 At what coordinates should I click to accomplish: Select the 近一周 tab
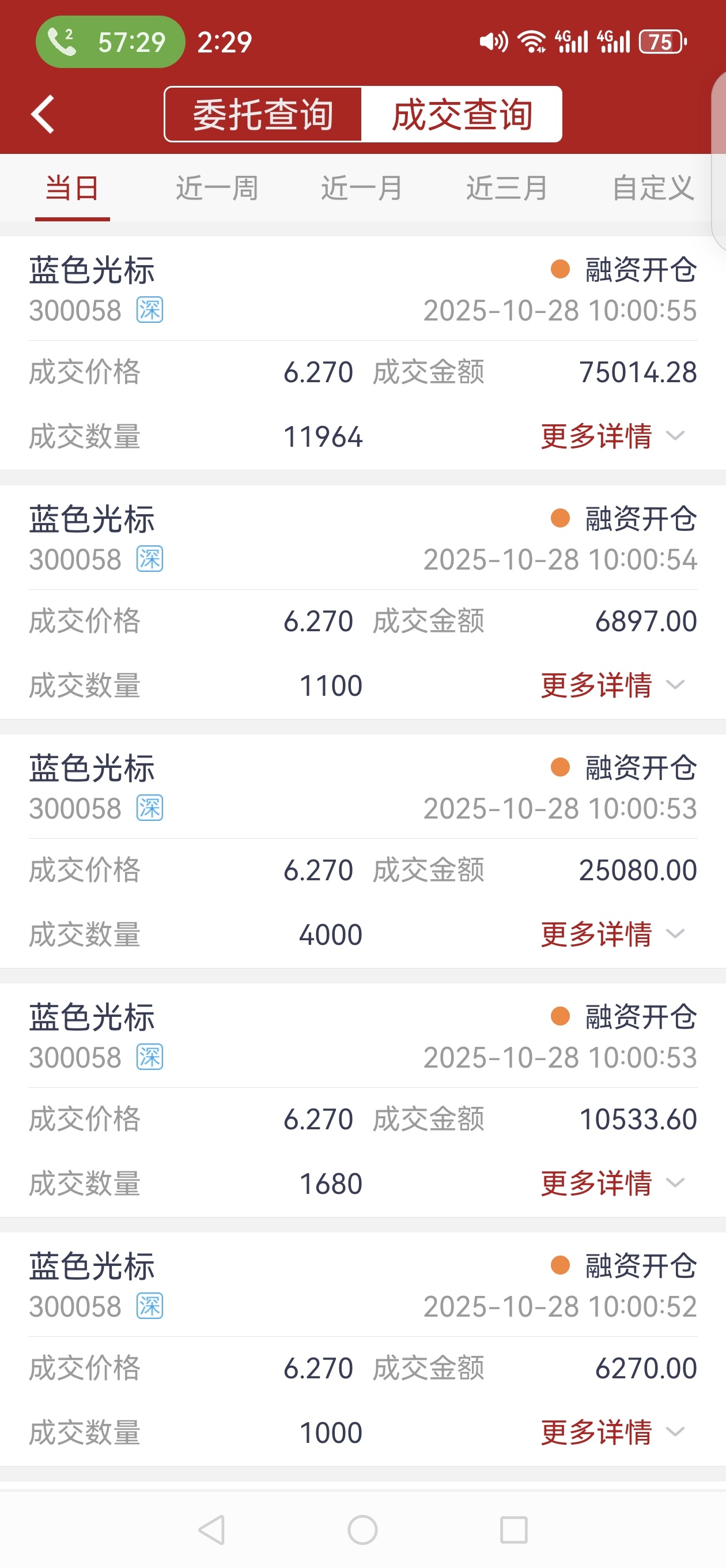click(x=217, y=188)
